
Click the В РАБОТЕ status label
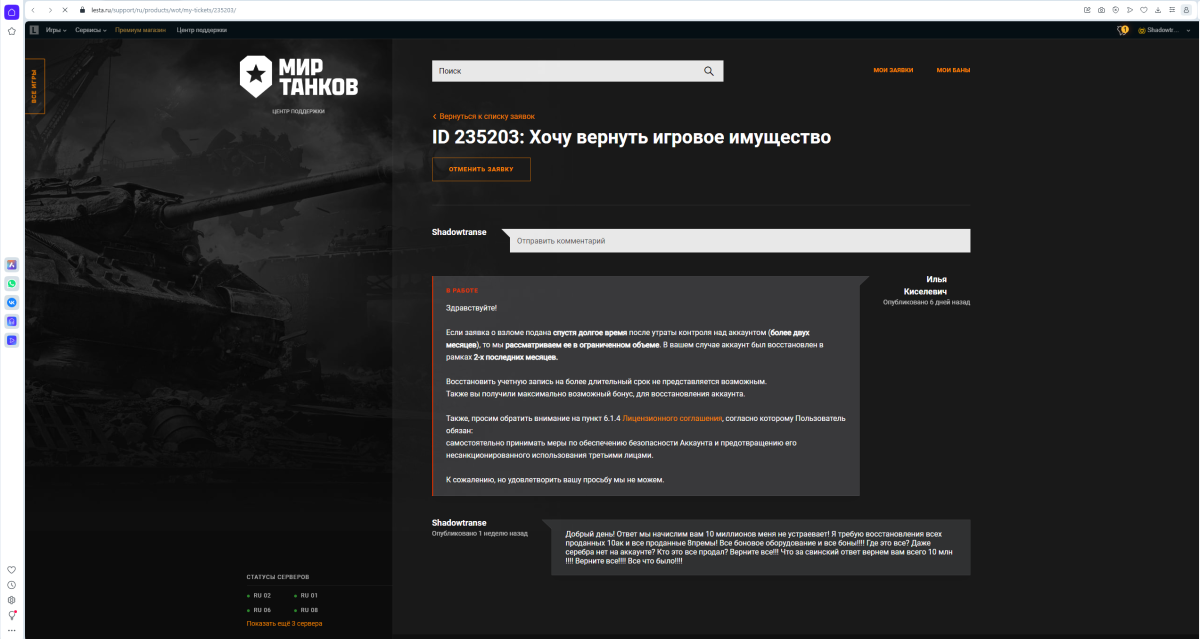click(x=462, y=290)
